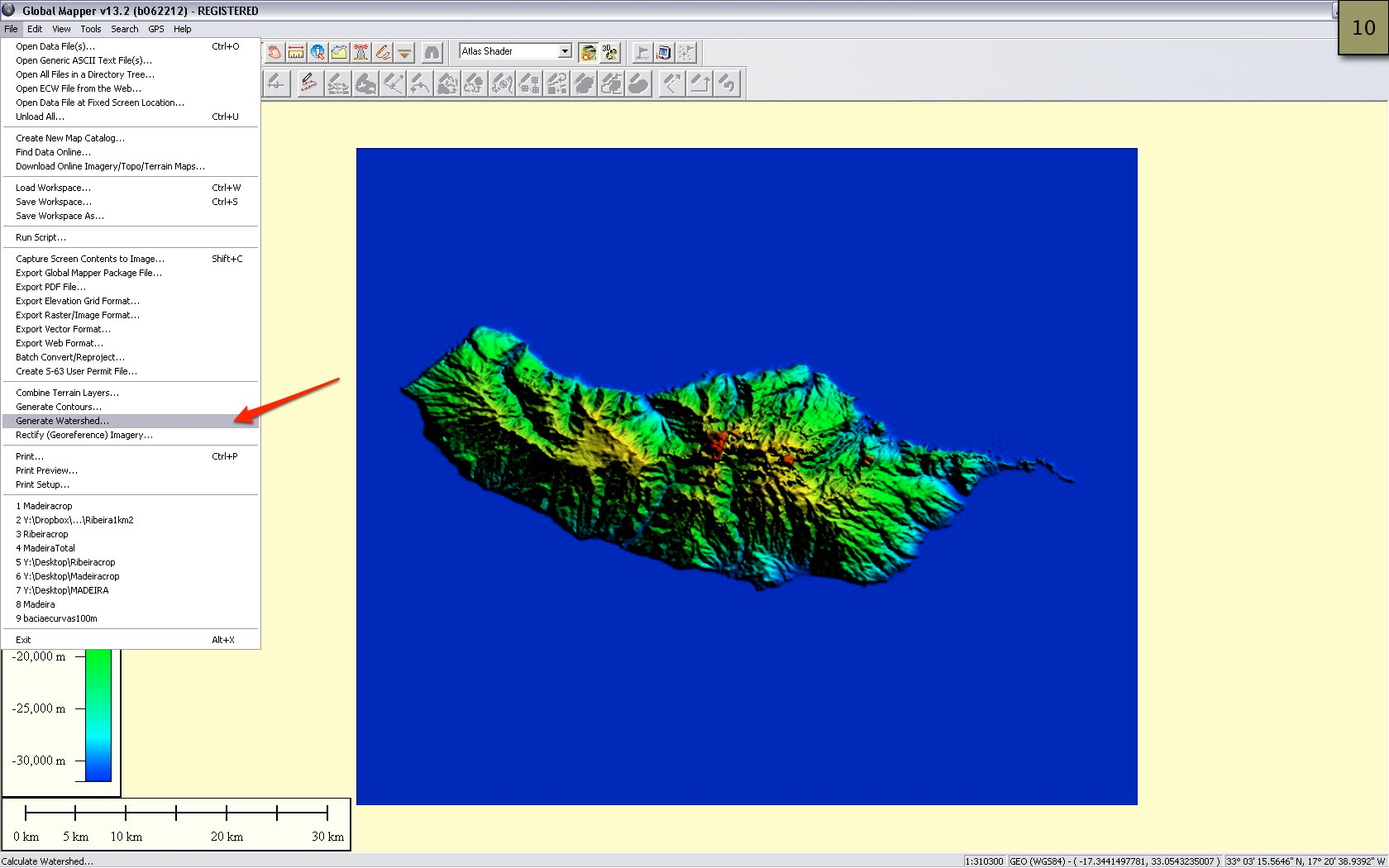The image size is (1389, 868).
Task: Open the Search menu
Action: click(124, 28)
